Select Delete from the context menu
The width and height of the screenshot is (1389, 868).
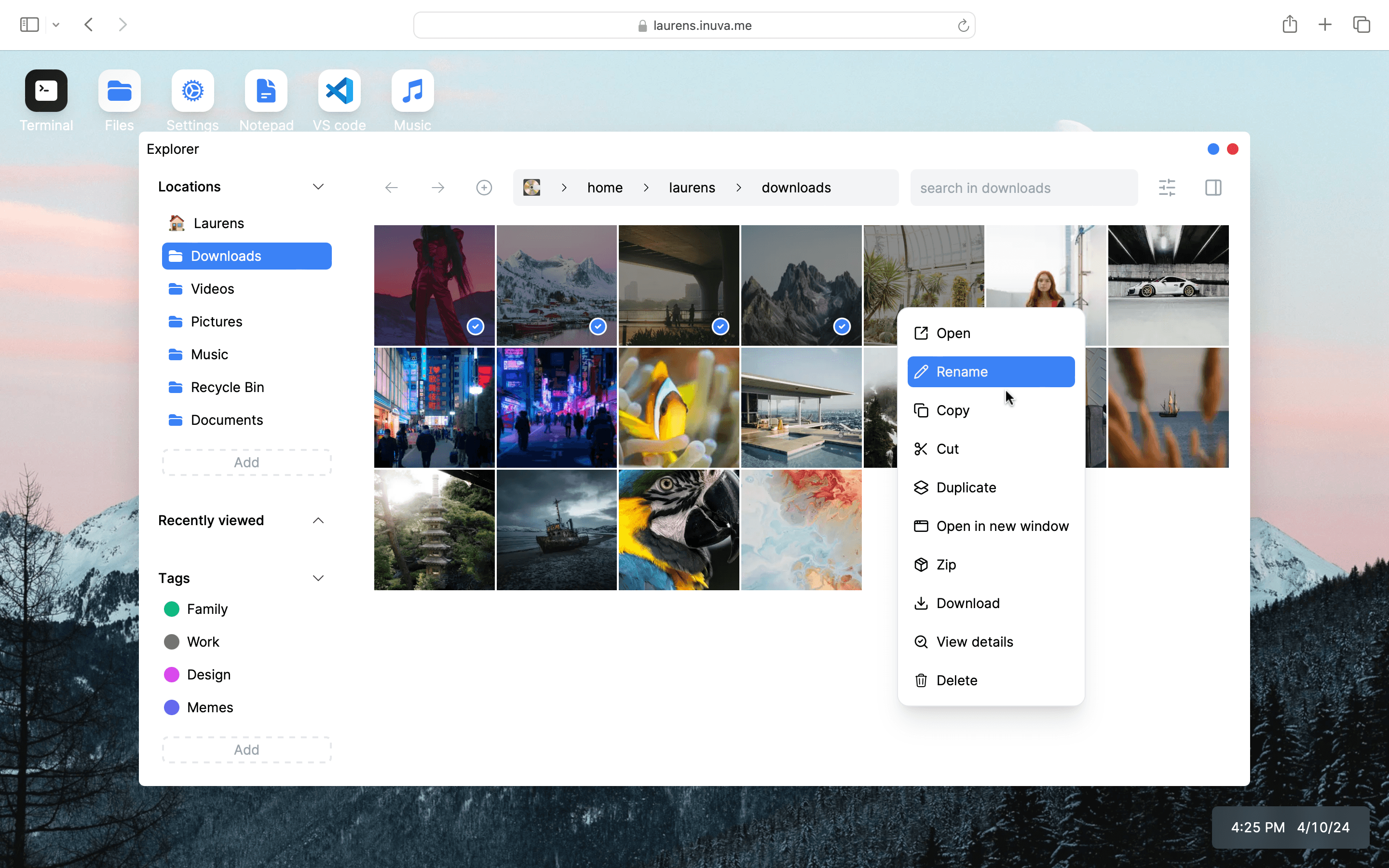click(957, 680)
